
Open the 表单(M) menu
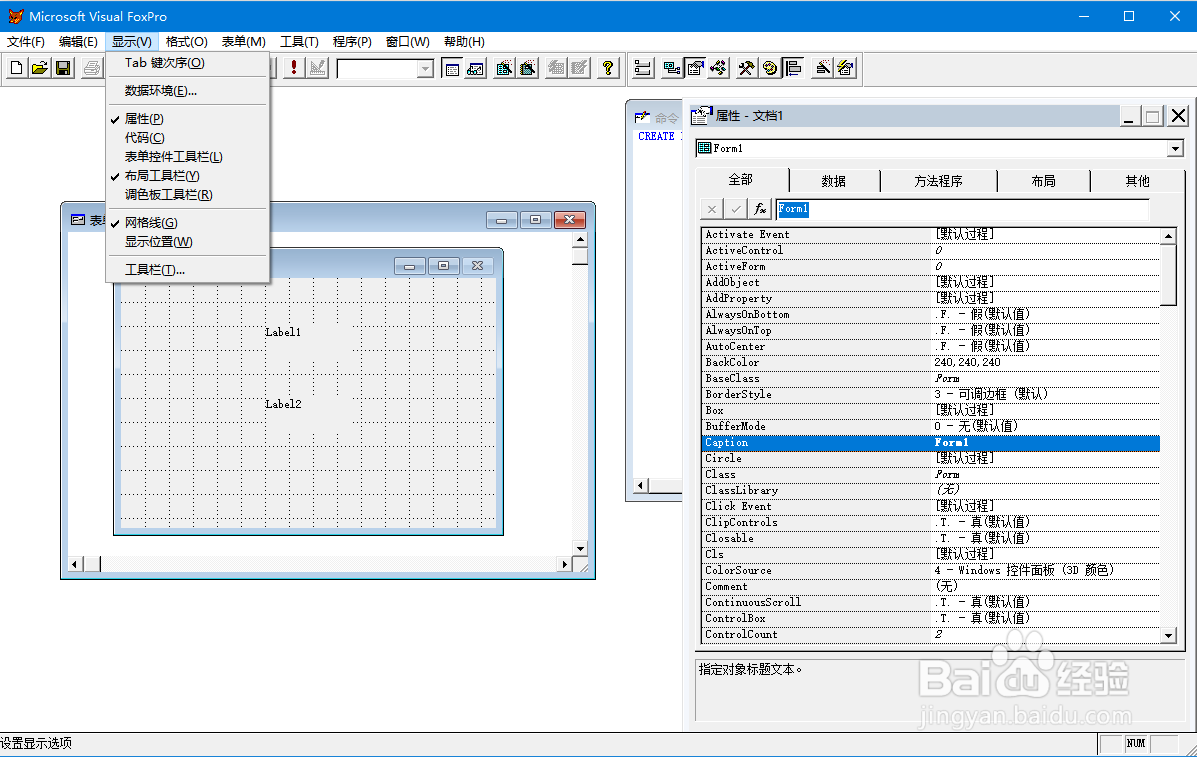click(244, 41)
